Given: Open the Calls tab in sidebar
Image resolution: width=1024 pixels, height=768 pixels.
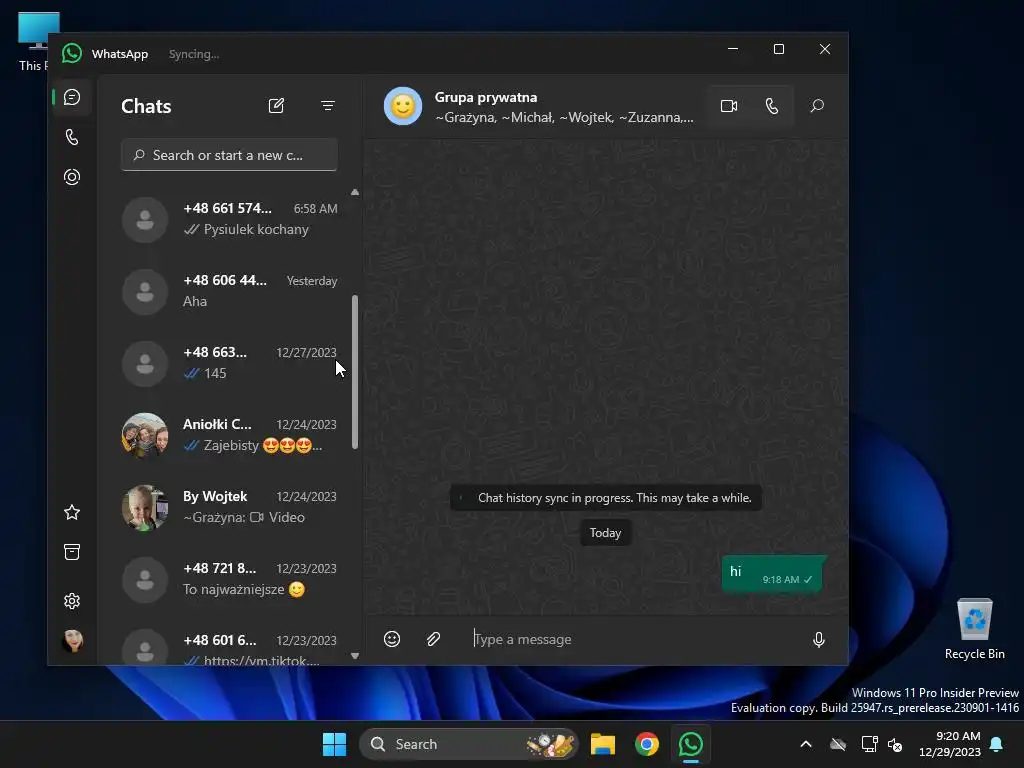Looking at the screenshot, I should pyautogui.click(x=72, y=137).
